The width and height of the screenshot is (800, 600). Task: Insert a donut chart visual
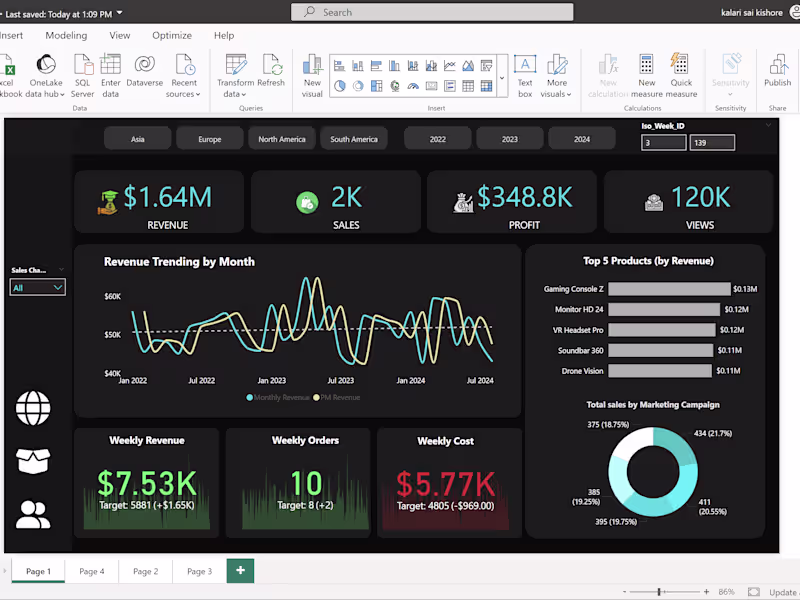(x=358, y=86)
